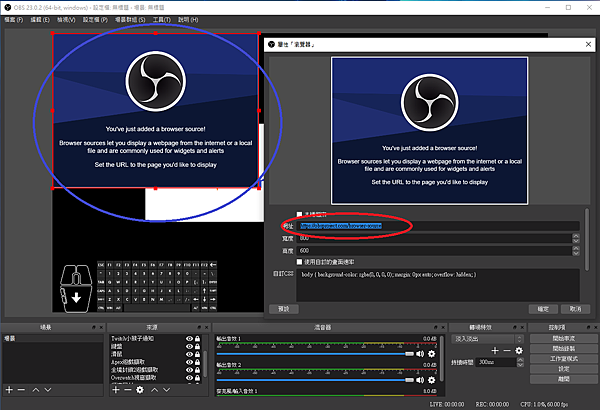Increase height 600 with up arrow
Viewport: 600px width, 410px height.
576,248
